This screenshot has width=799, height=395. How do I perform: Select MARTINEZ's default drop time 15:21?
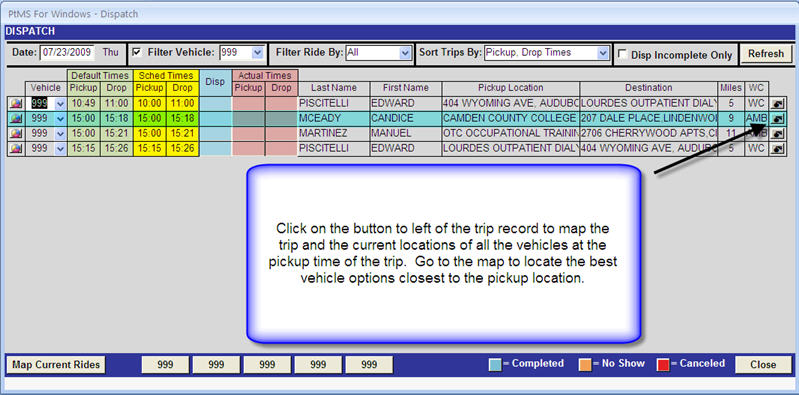click(x=116, y=134)
